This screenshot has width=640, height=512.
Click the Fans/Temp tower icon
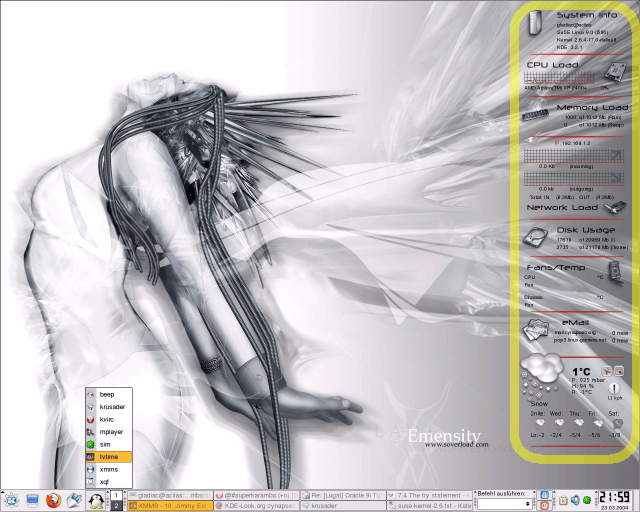pos(616,274)
